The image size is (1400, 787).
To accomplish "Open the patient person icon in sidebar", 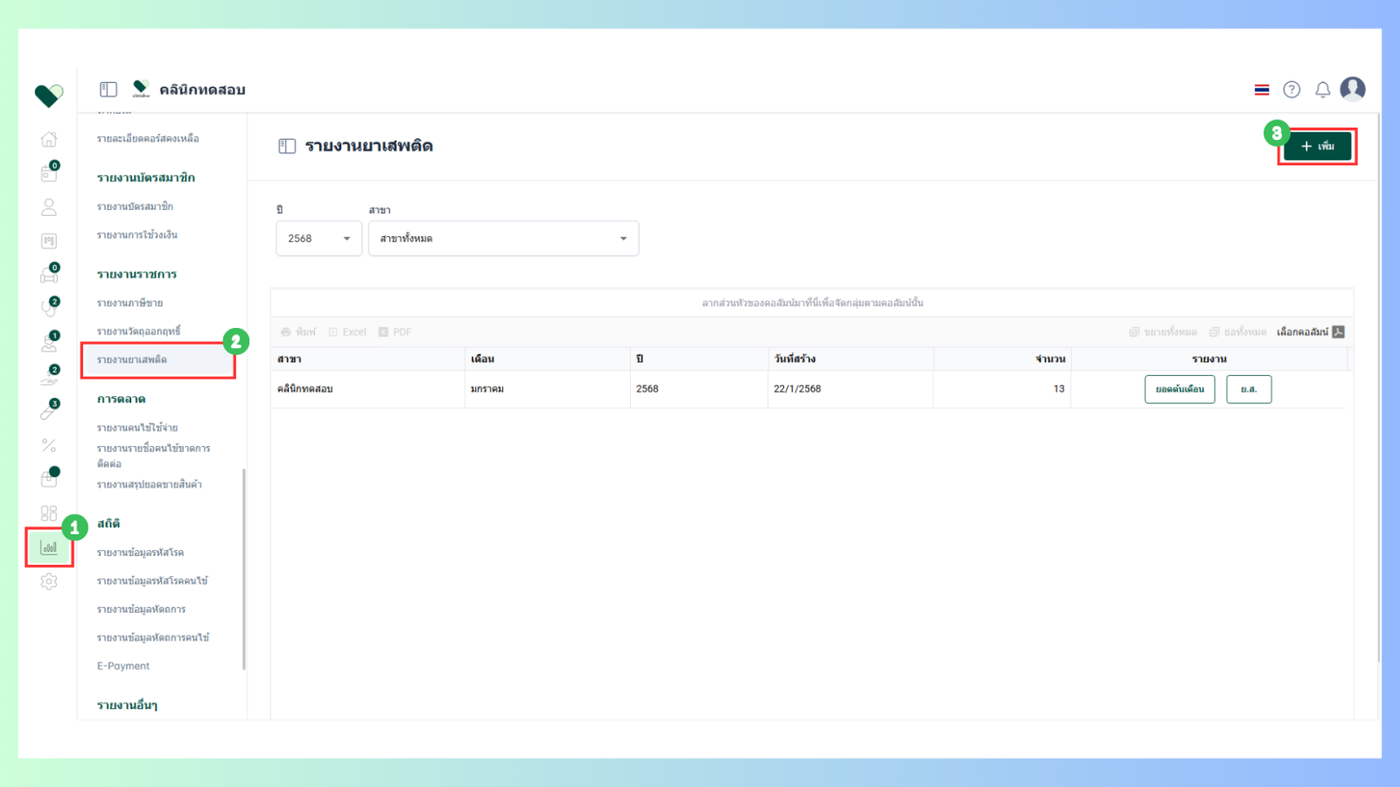I will tap(48, 207).
